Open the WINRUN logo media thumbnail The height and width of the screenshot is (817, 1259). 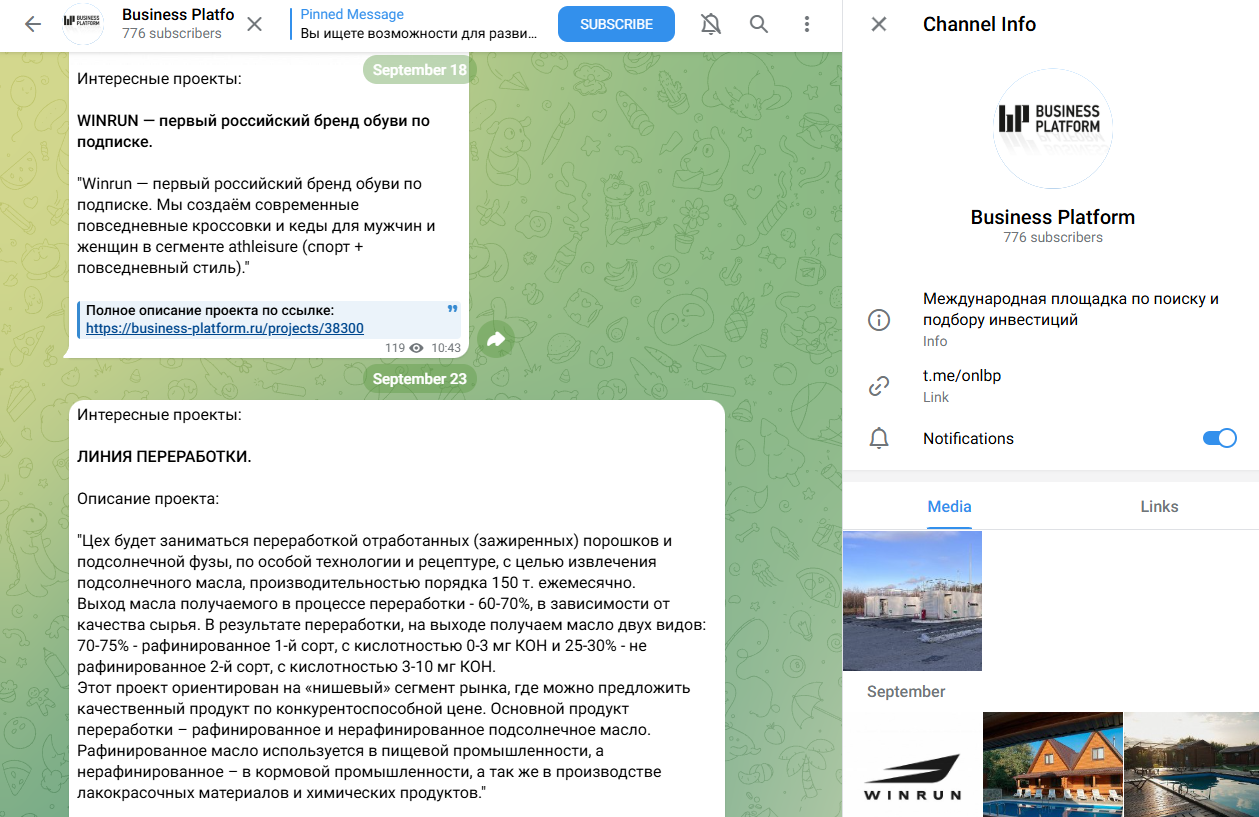tap(913, 765)
